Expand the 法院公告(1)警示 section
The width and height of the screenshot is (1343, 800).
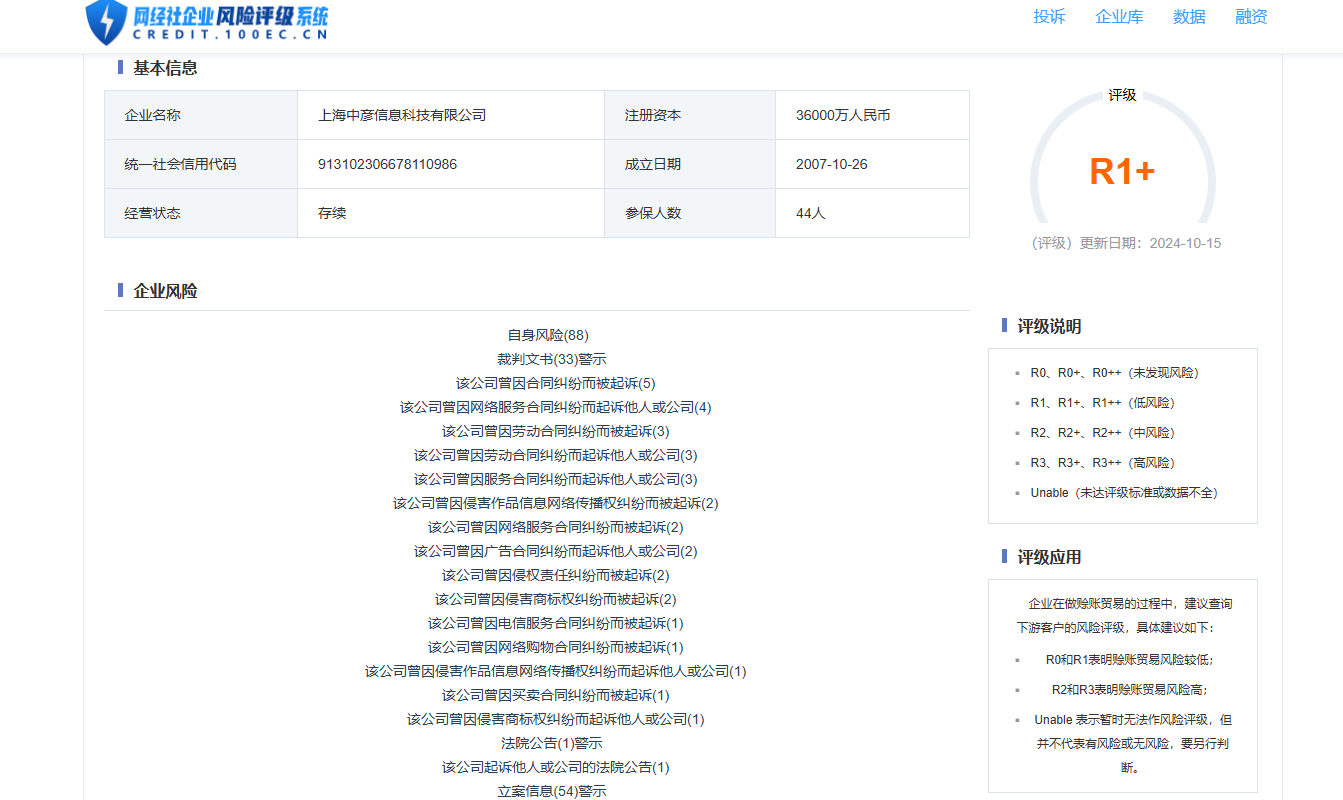[x=551, y=743]
